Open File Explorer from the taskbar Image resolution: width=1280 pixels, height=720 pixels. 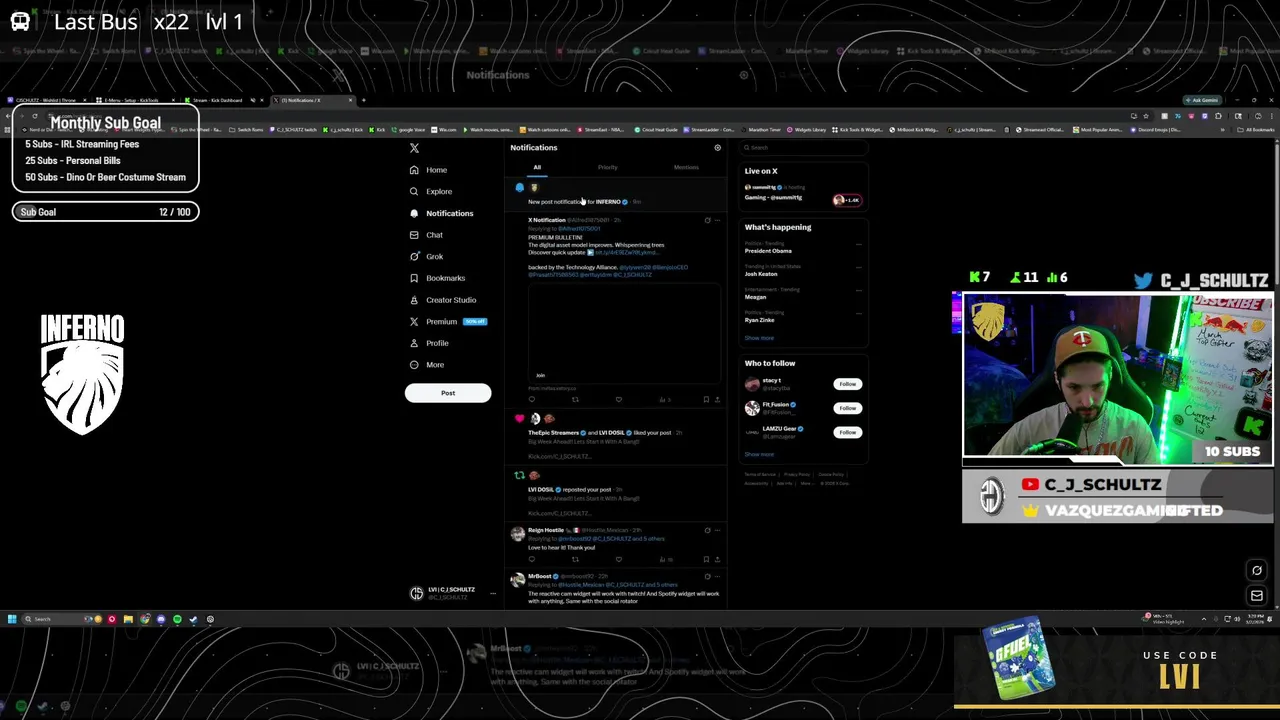pos(128,619)
